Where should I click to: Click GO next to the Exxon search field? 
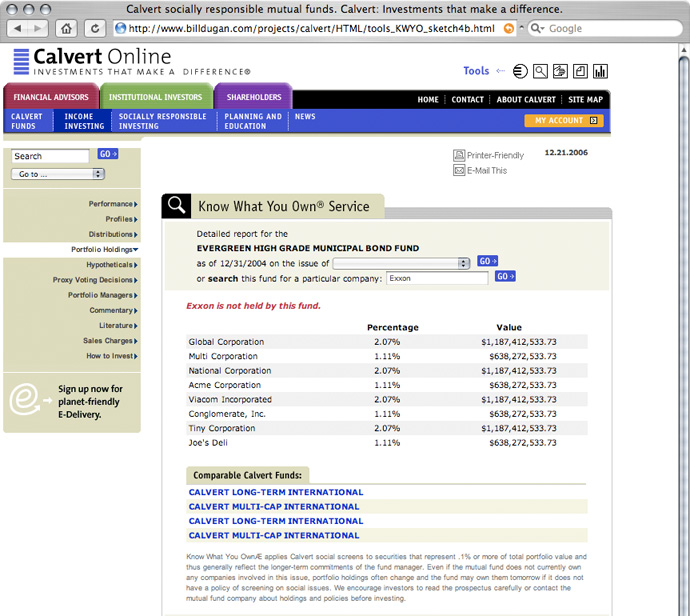point(505,276)
